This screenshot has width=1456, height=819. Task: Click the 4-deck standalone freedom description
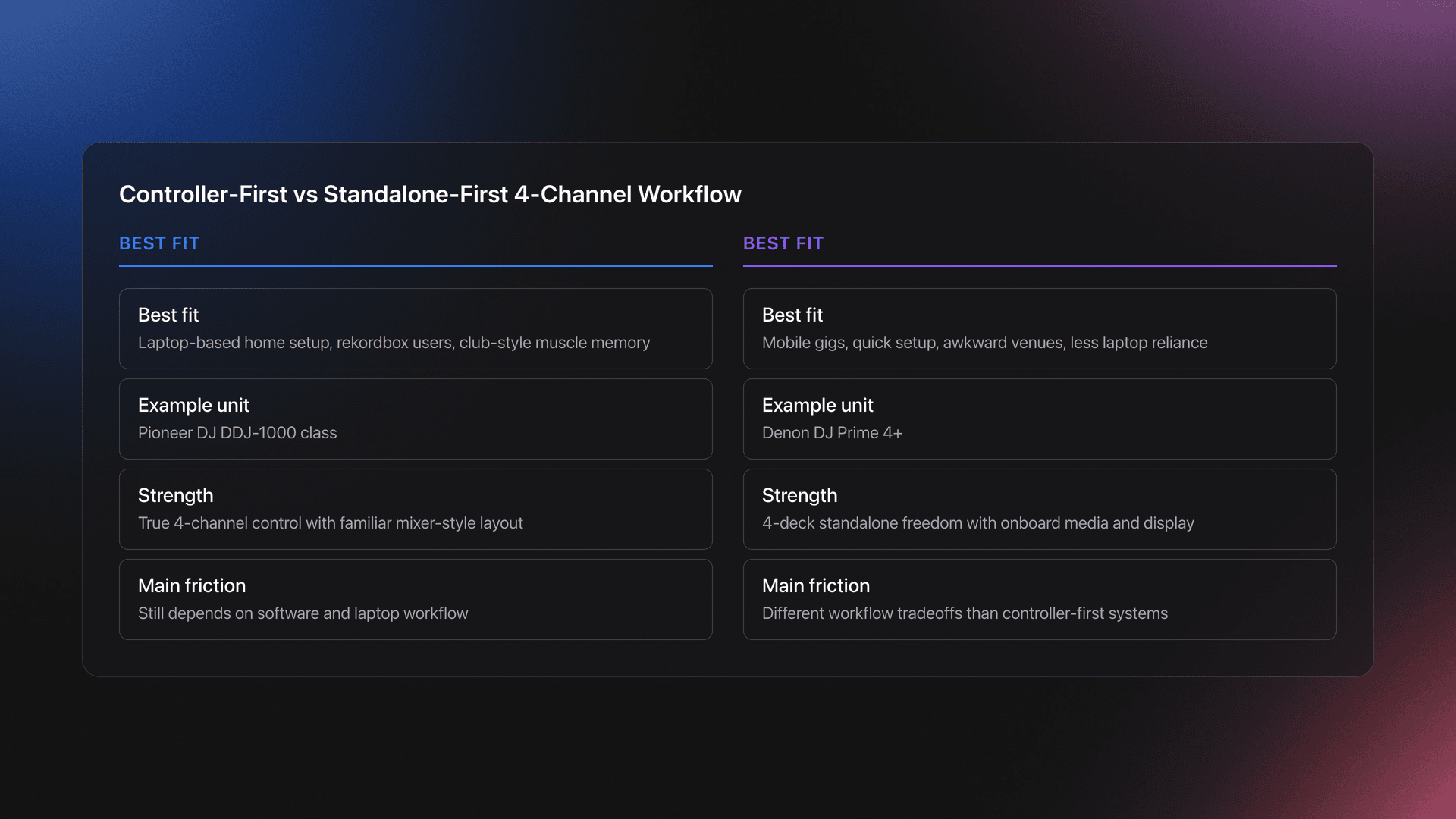[977, 523]
